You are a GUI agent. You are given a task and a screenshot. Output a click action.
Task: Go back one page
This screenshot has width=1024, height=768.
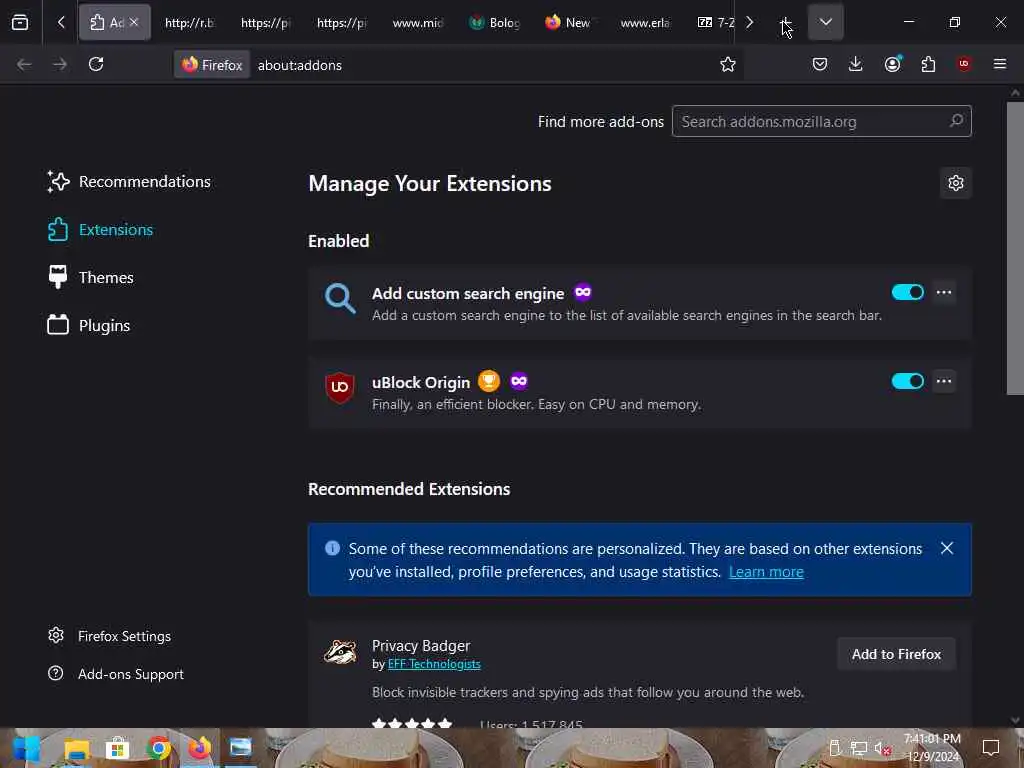pyautogui.click(x=24, y=64)
